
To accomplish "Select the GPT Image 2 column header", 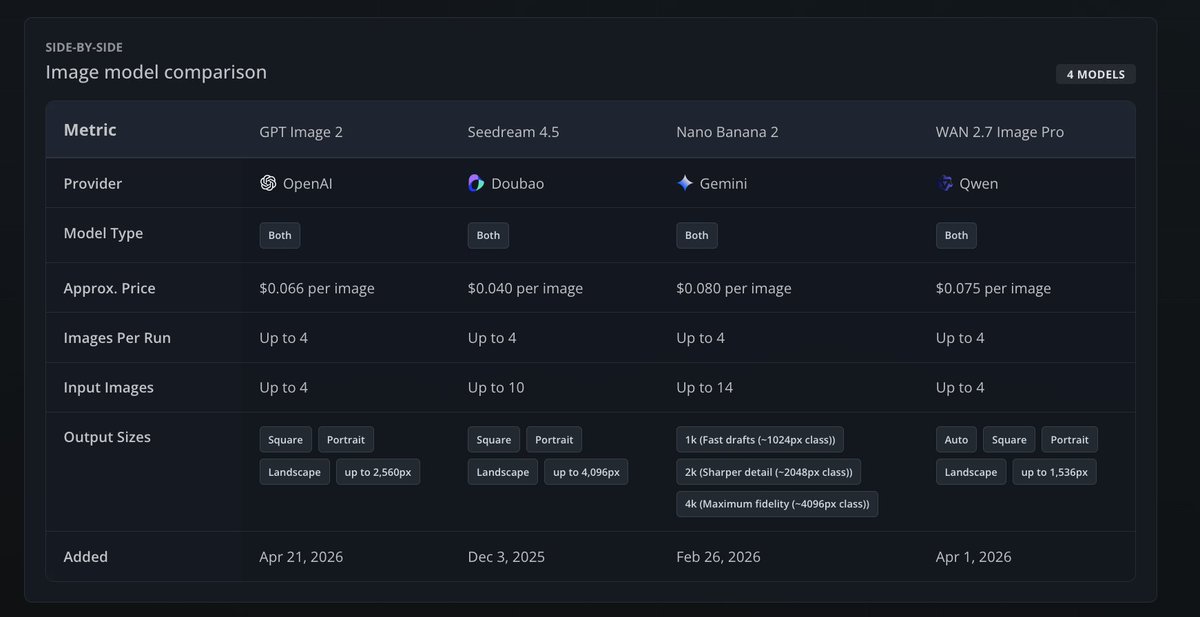I will [301, 131].
